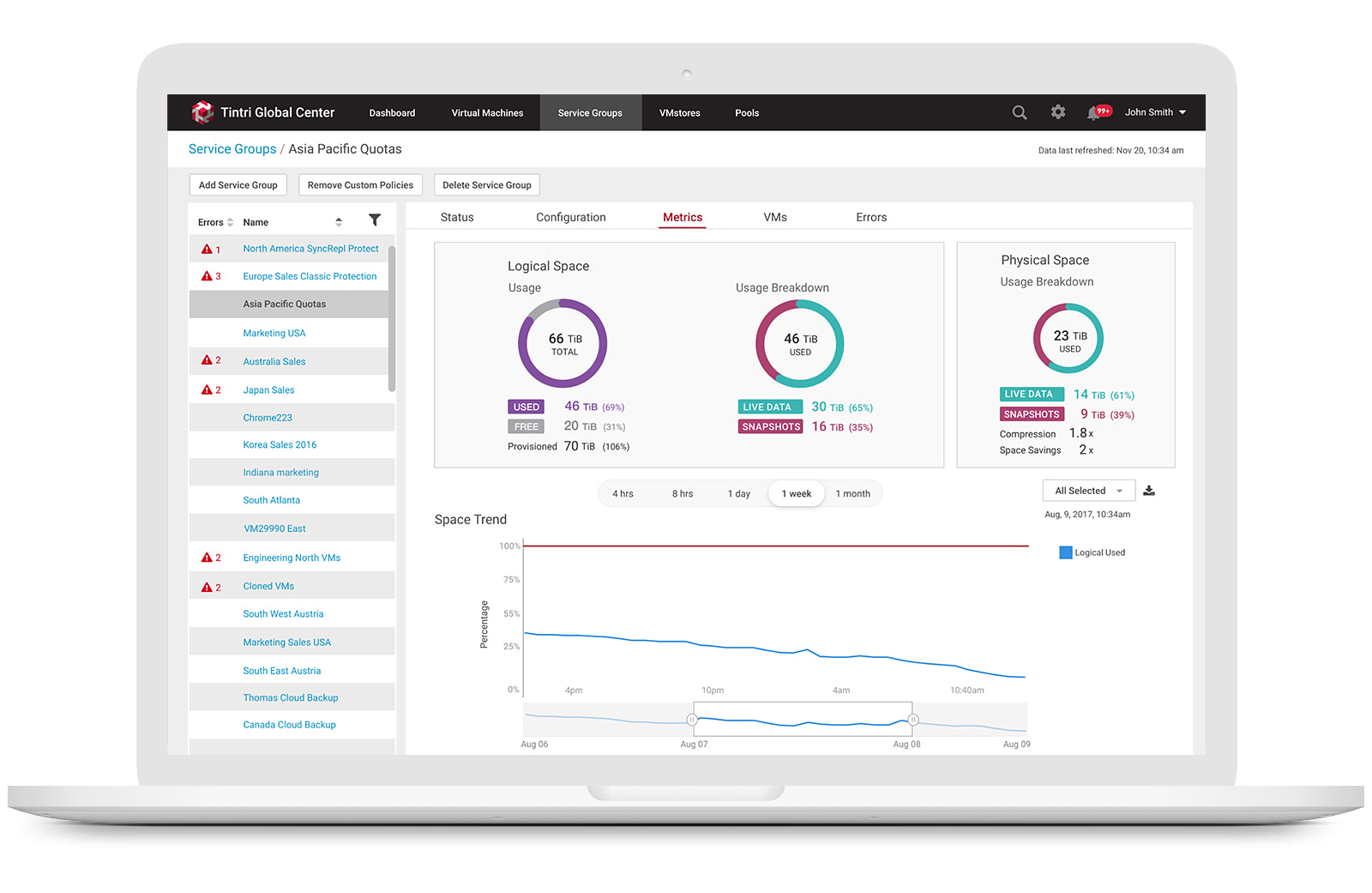Open North America SyncRepl Protect group
This screenshot has height=893, width=1372.
(x=310, y=249)
